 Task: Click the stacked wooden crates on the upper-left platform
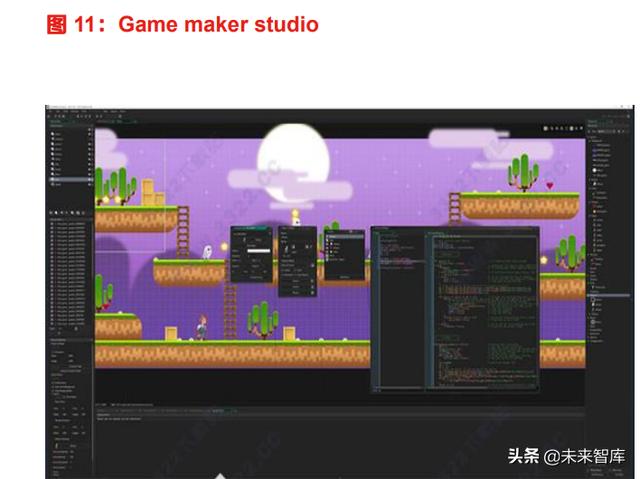(x=153, y=192)
